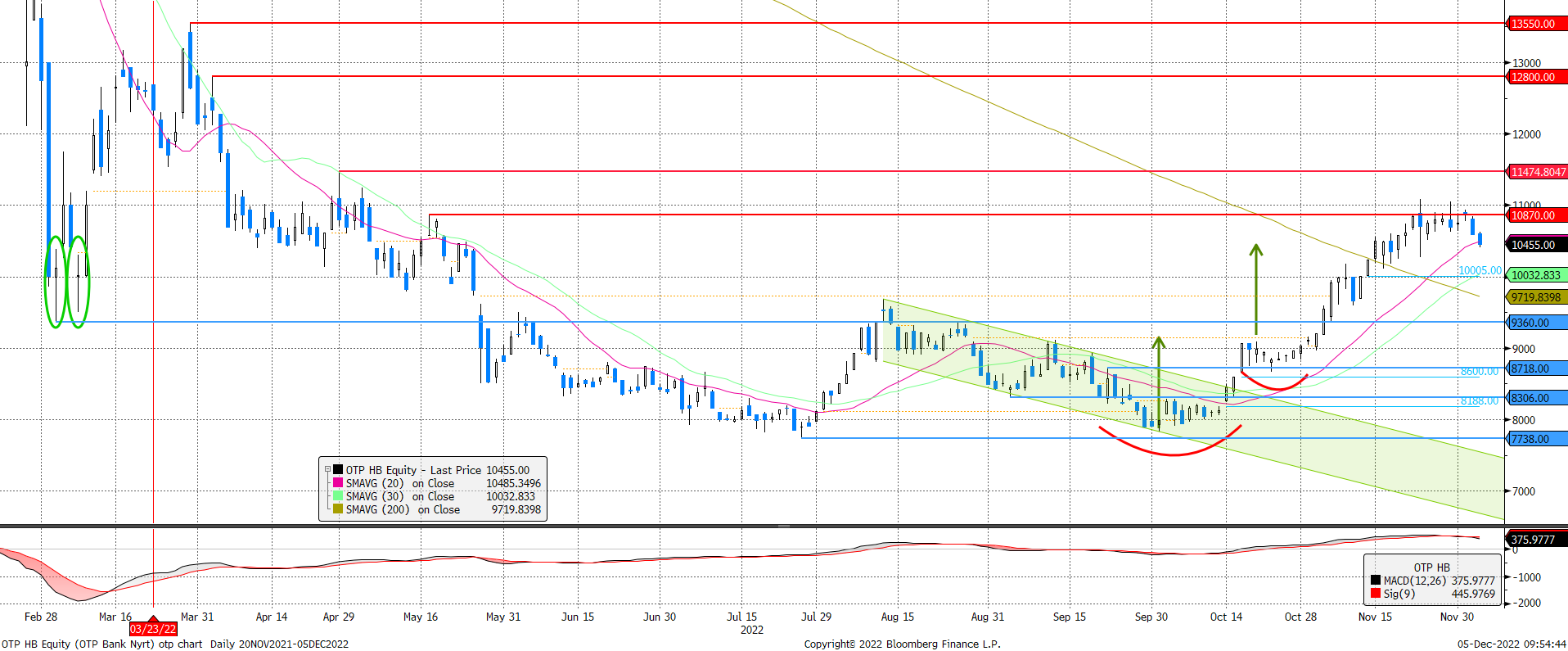Click the 'Feb 28' date axis label
1568x651 pixels.
pos(41,617)
